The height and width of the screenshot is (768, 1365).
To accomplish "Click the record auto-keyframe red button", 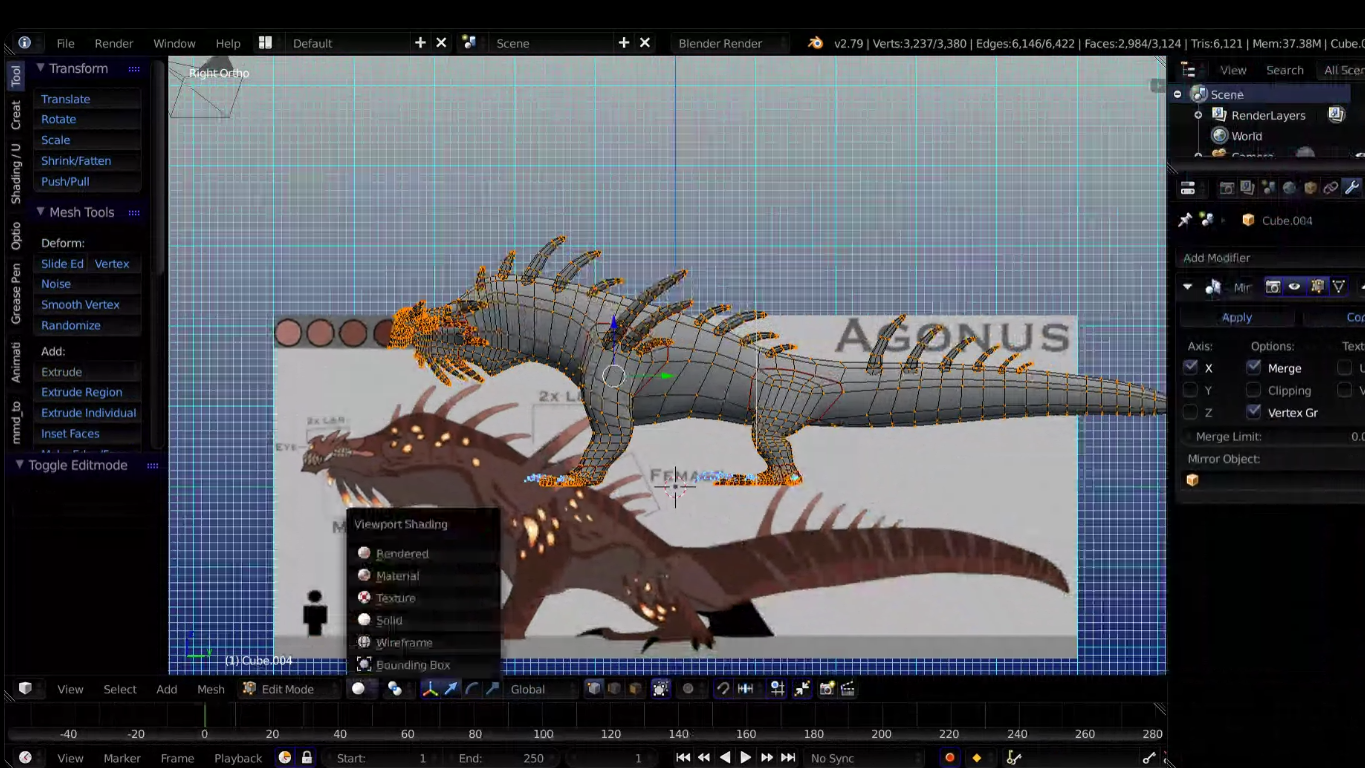I will (950, 758).
